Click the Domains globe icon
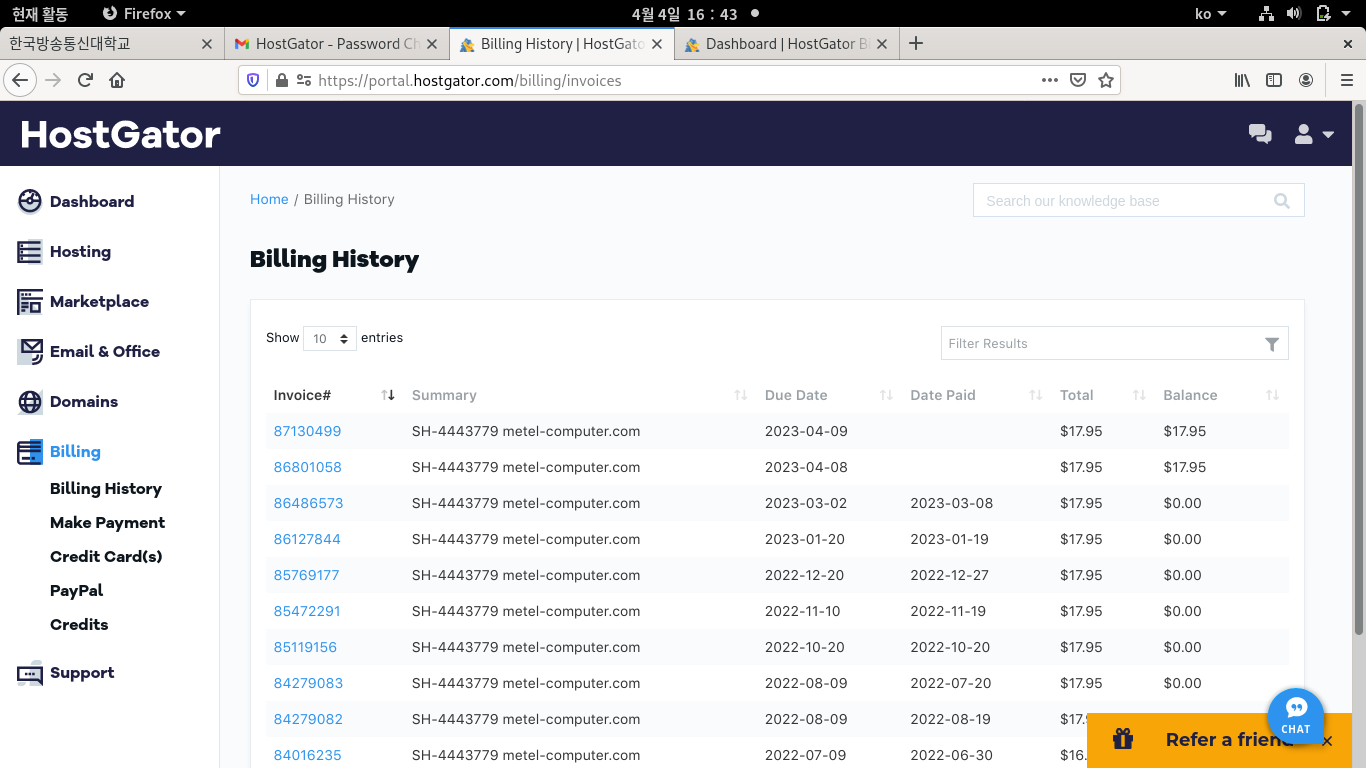The image size is (1366, 768). pos(30,402)
